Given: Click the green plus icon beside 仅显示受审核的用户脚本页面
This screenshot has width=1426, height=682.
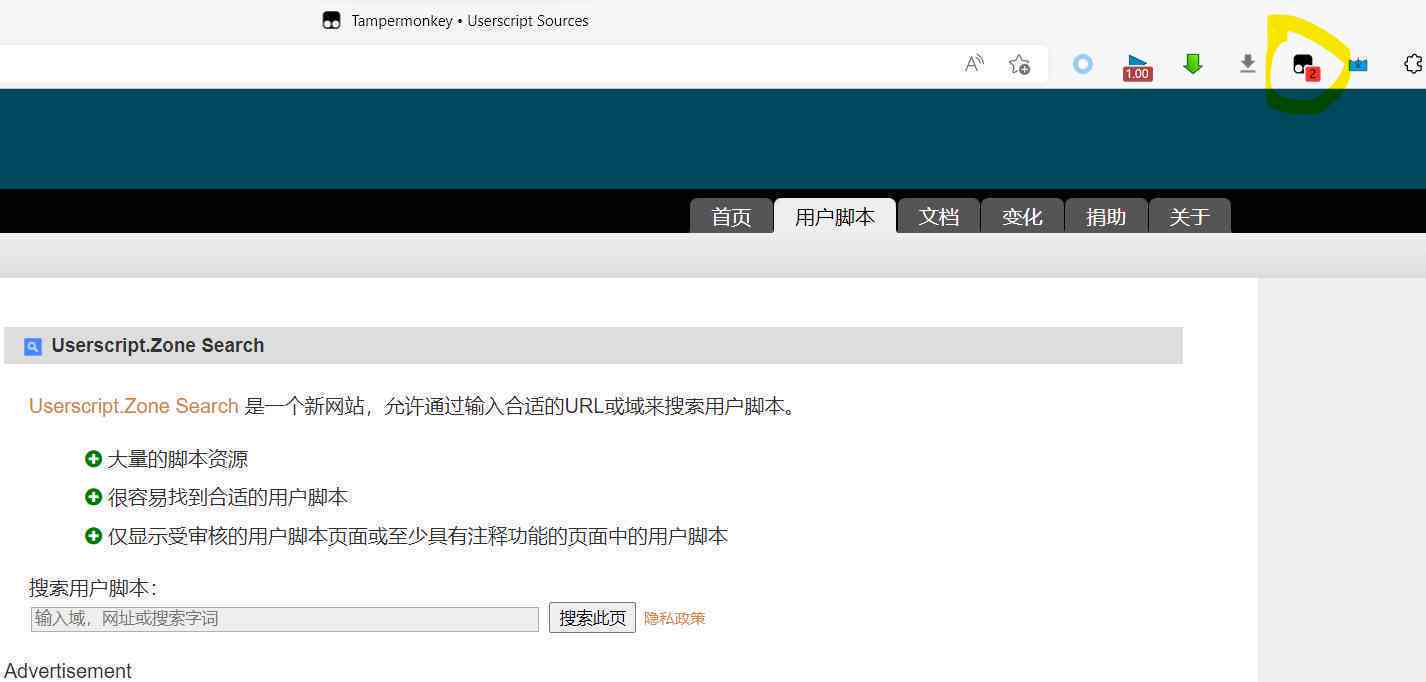Looking at the screenshot, I should coord(93,536).
